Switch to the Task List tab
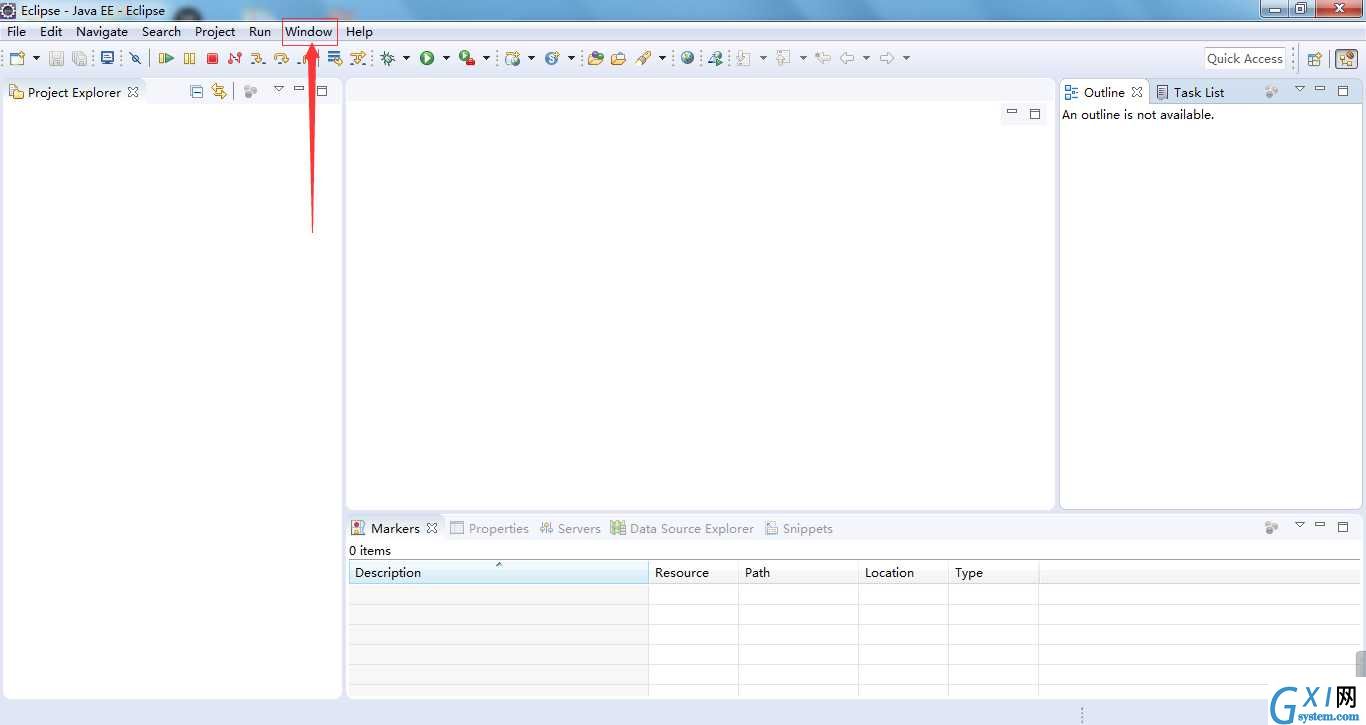1366x725 pixels. (1190, 92)
